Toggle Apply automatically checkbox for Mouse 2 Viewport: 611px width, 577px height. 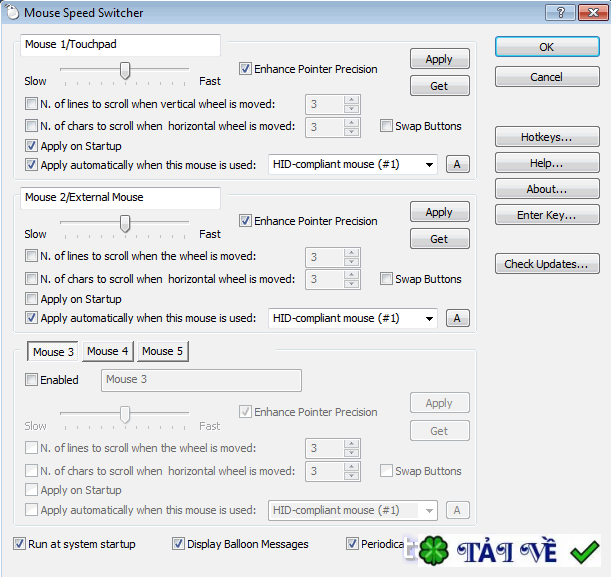point(31,318)
